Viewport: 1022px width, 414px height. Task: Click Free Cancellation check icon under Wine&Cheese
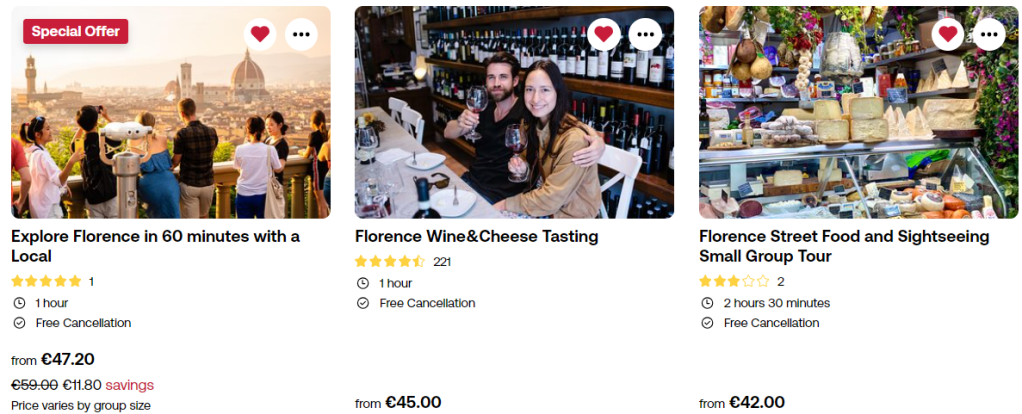363,303
